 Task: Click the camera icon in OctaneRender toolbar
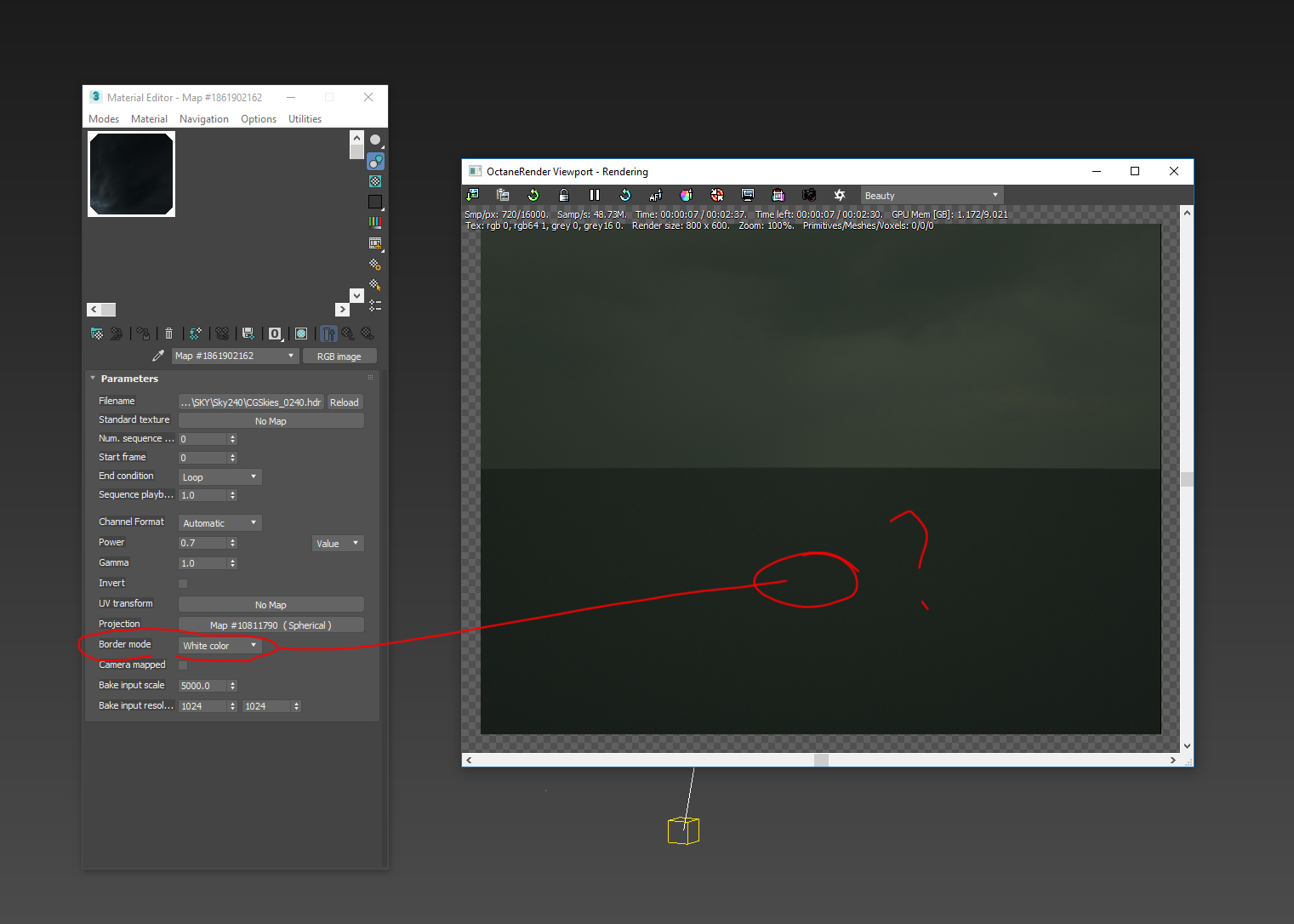[x=809, y=195]
